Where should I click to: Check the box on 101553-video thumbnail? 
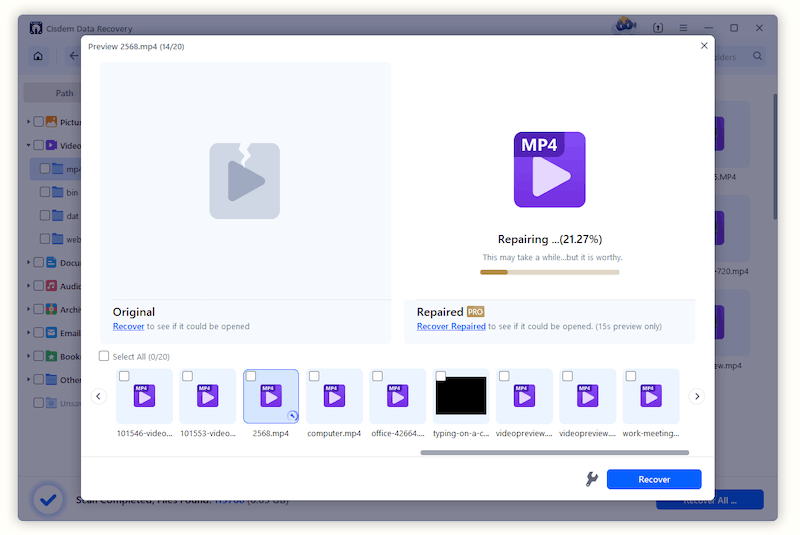click(x=187, y=376)
